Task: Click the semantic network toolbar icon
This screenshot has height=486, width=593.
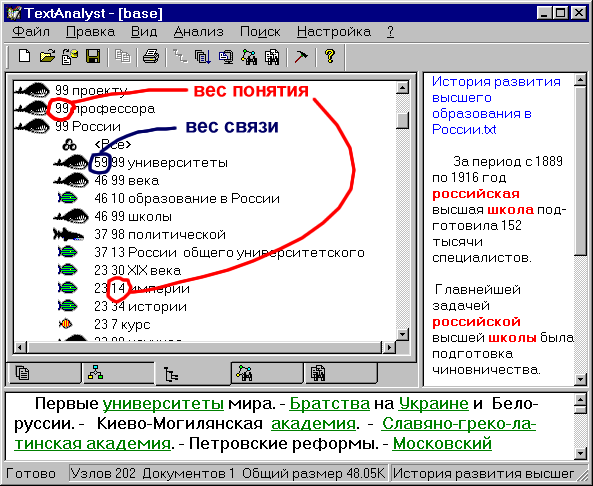Action: [x=249, y=57]
